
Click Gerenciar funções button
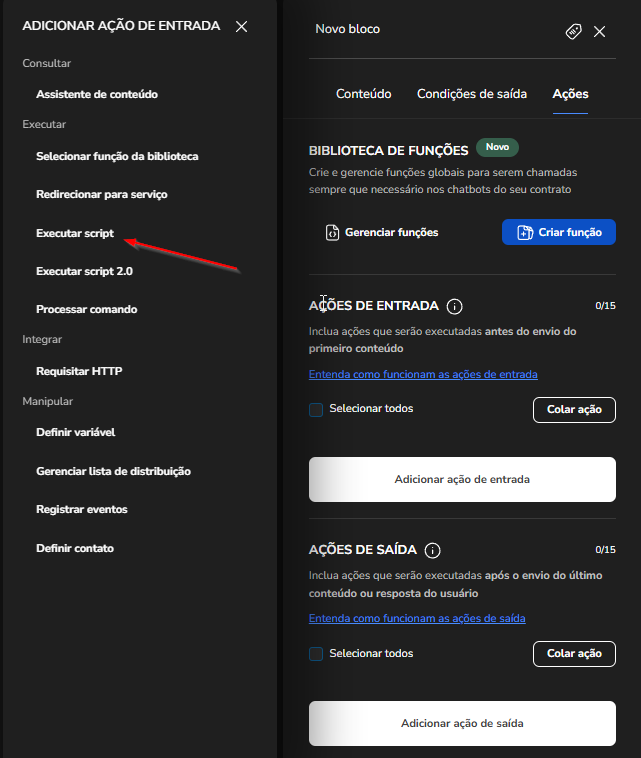coord(382,233)
